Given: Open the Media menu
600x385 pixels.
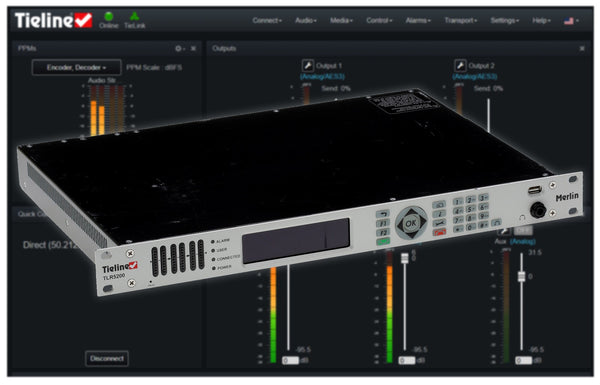Looking at the screenshot, I should pos(341,20).
